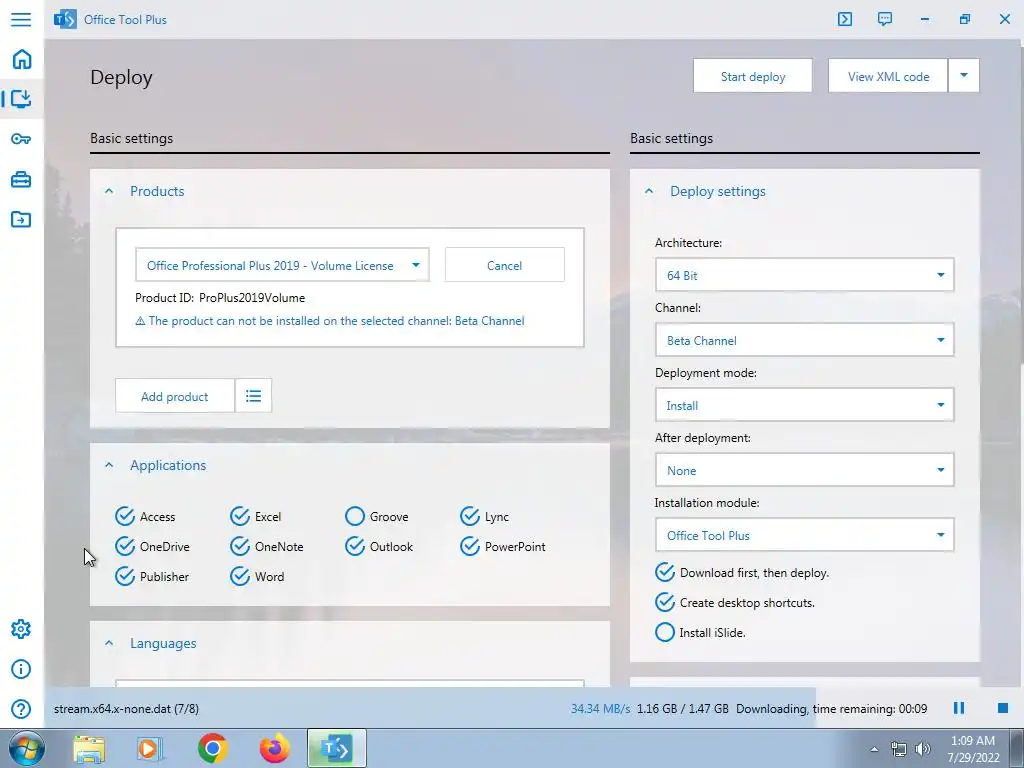Image resolution: width=1024 pixels, height=768 pixels.
Task: Enable Install iSlide option
Action: pos(700,633)
